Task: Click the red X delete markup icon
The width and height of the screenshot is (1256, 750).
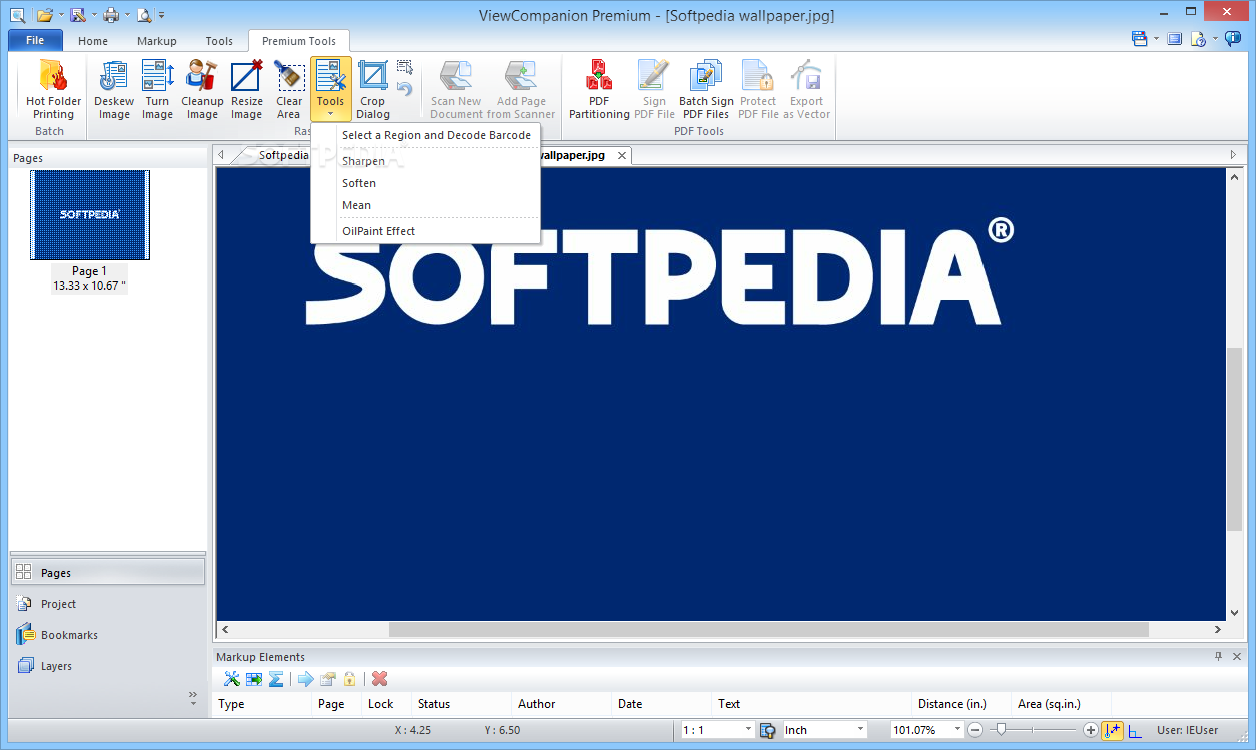Action: coord(379,679)
